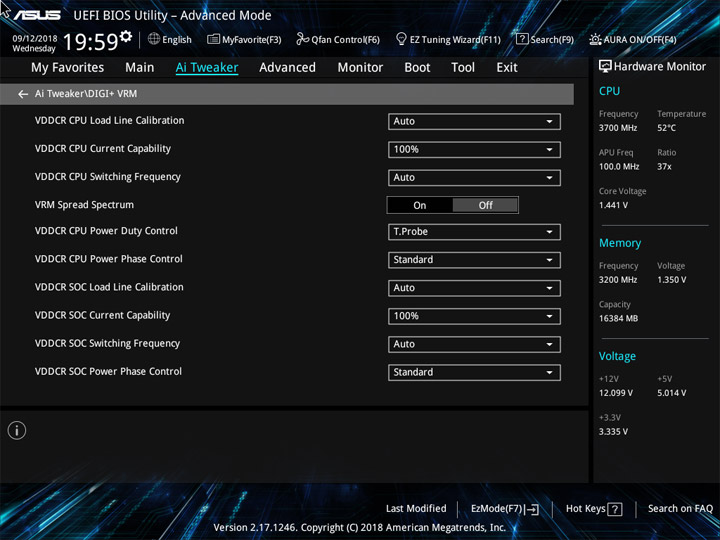Screen dimensions: 720x540
Task: Open the Exit menu
Action: (x=507, y=68)
